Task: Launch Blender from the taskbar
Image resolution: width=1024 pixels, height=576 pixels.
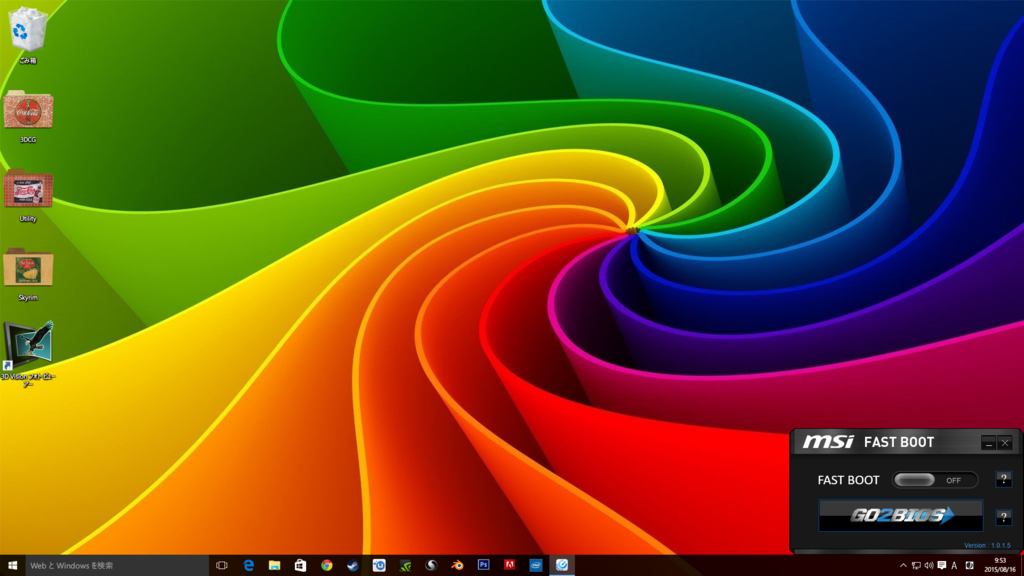Action: point(457,565)
